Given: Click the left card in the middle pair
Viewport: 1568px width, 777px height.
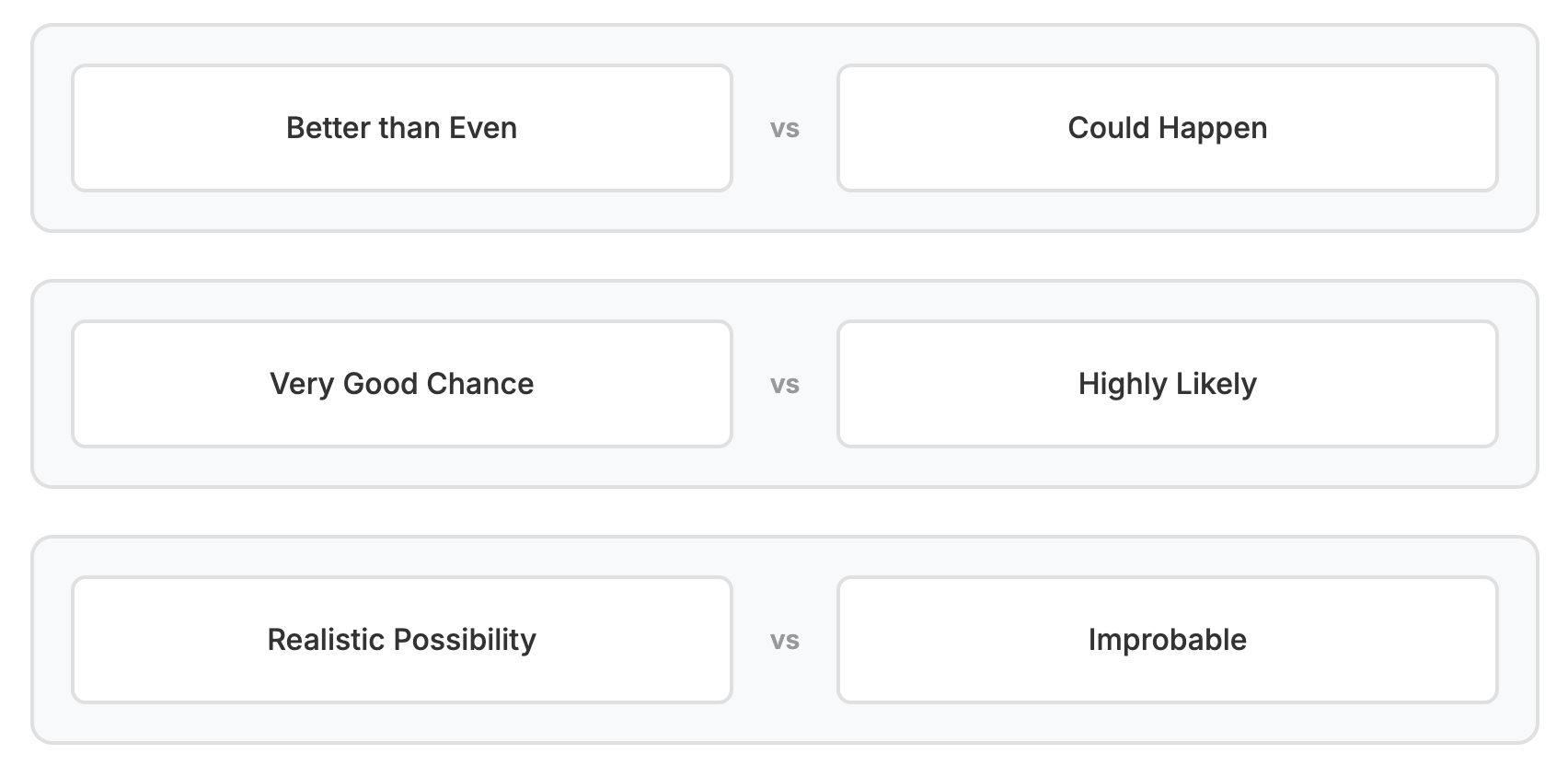Looking at the screenshot, I should [402, 384].
